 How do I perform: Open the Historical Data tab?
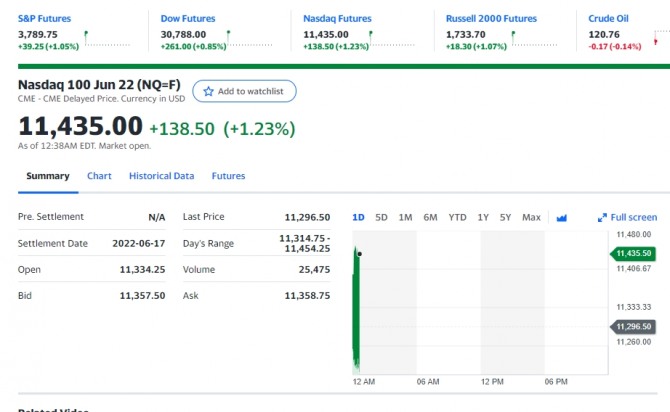point(161,176)
